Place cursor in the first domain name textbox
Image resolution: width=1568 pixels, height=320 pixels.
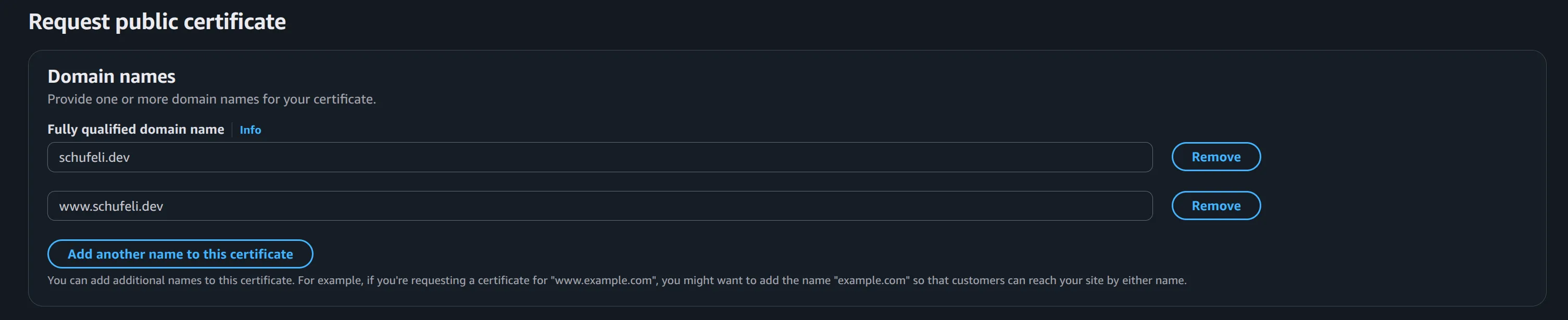[x=599, y=157]
